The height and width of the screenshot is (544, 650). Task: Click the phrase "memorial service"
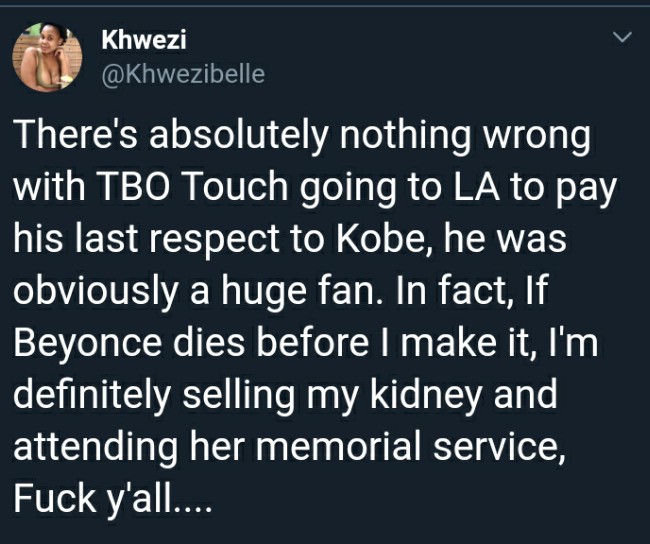(407, 447)
